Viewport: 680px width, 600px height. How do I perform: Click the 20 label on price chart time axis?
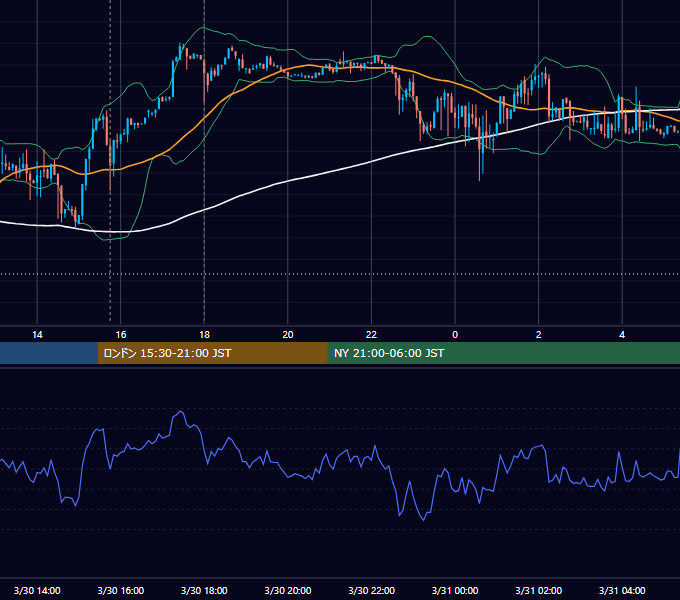(x=288, y=335)
